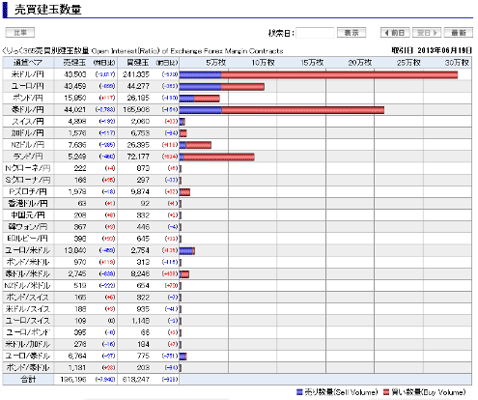Screen dimensions: 478x400
Task: Click the 米ドル/円 row label
Action: (28, 74)
